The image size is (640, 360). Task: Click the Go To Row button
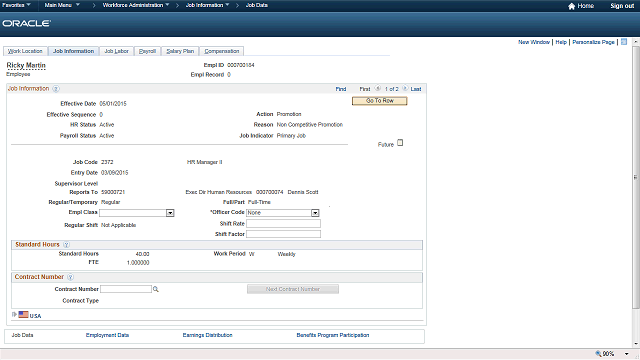pyautogui.click(x=380, y=101)
